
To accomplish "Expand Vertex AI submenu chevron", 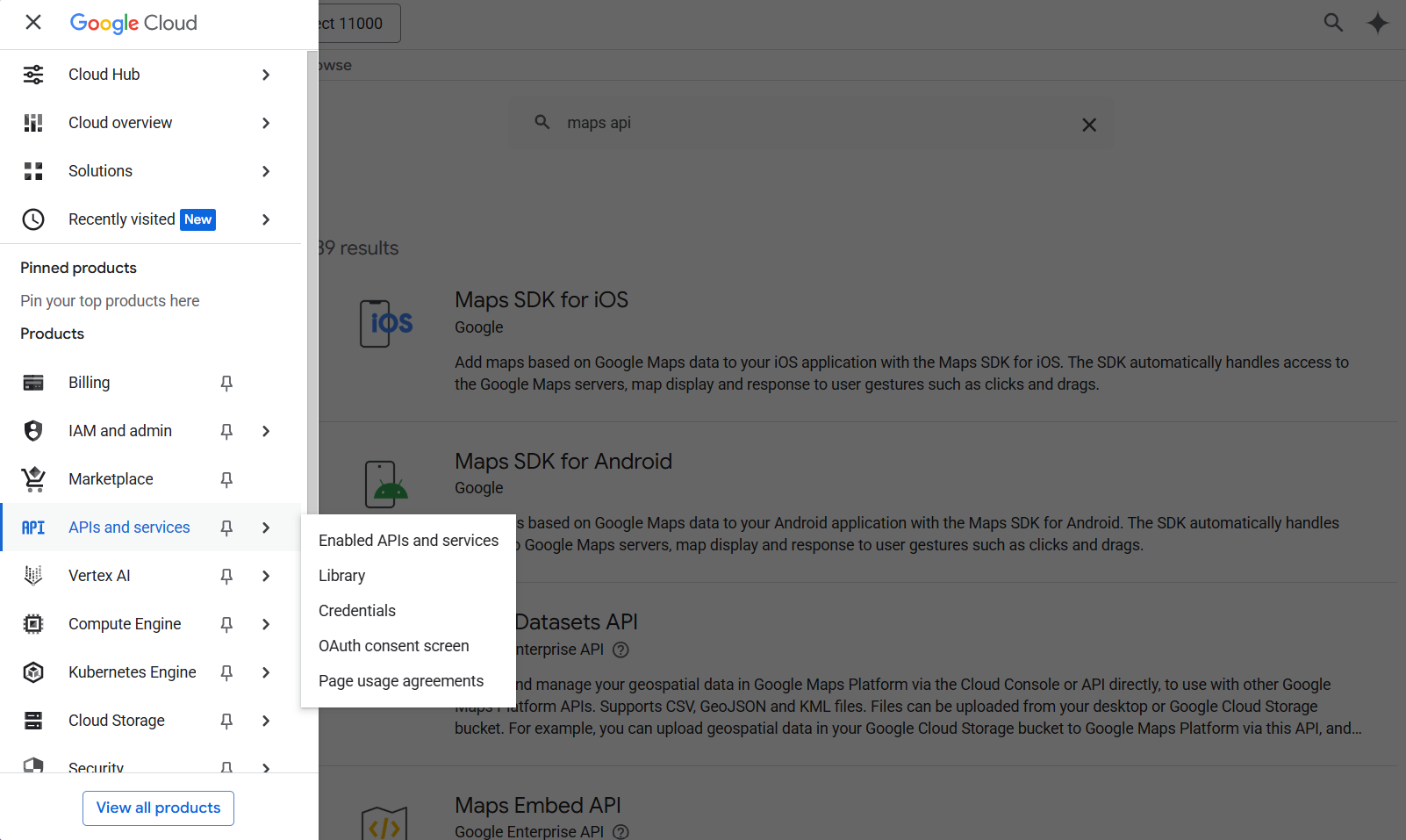I will 266,576.
